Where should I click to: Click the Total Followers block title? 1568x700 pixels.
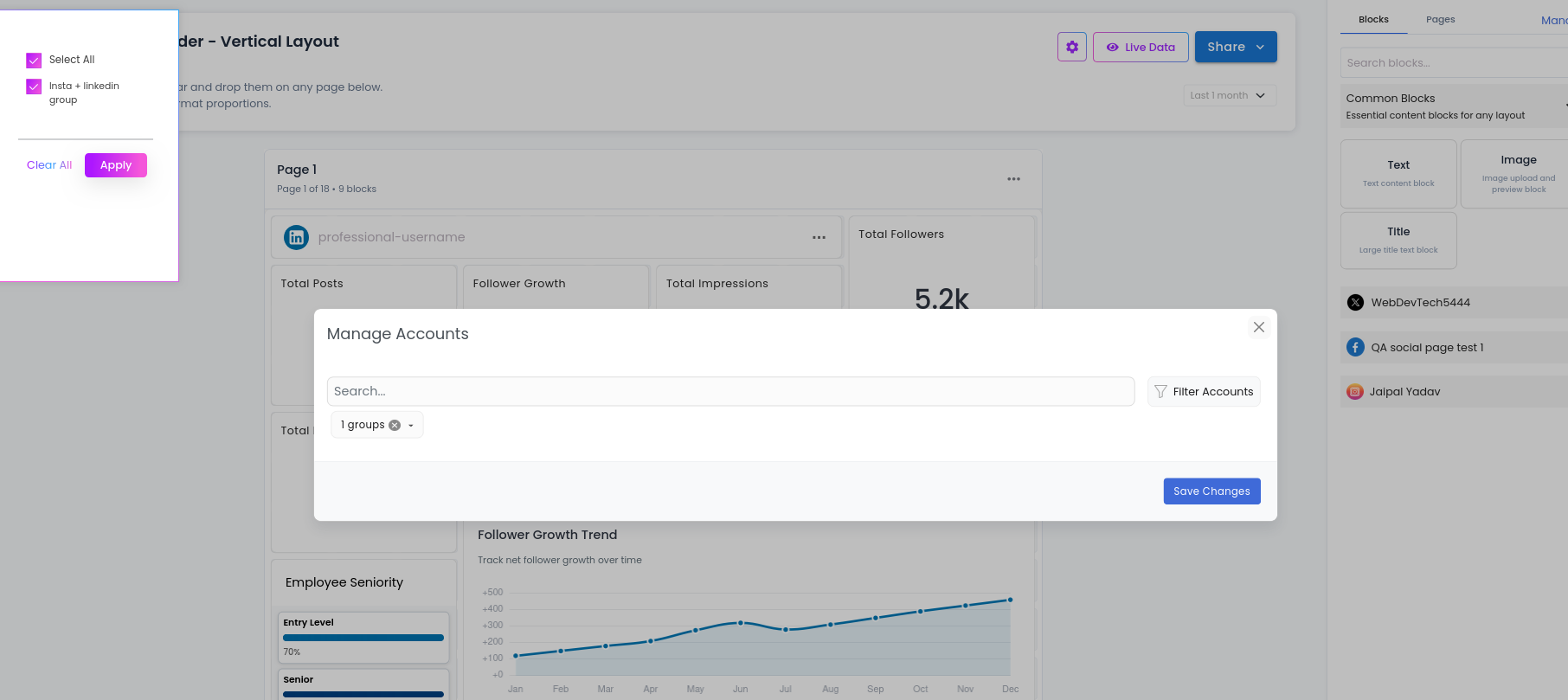point(901,234)
